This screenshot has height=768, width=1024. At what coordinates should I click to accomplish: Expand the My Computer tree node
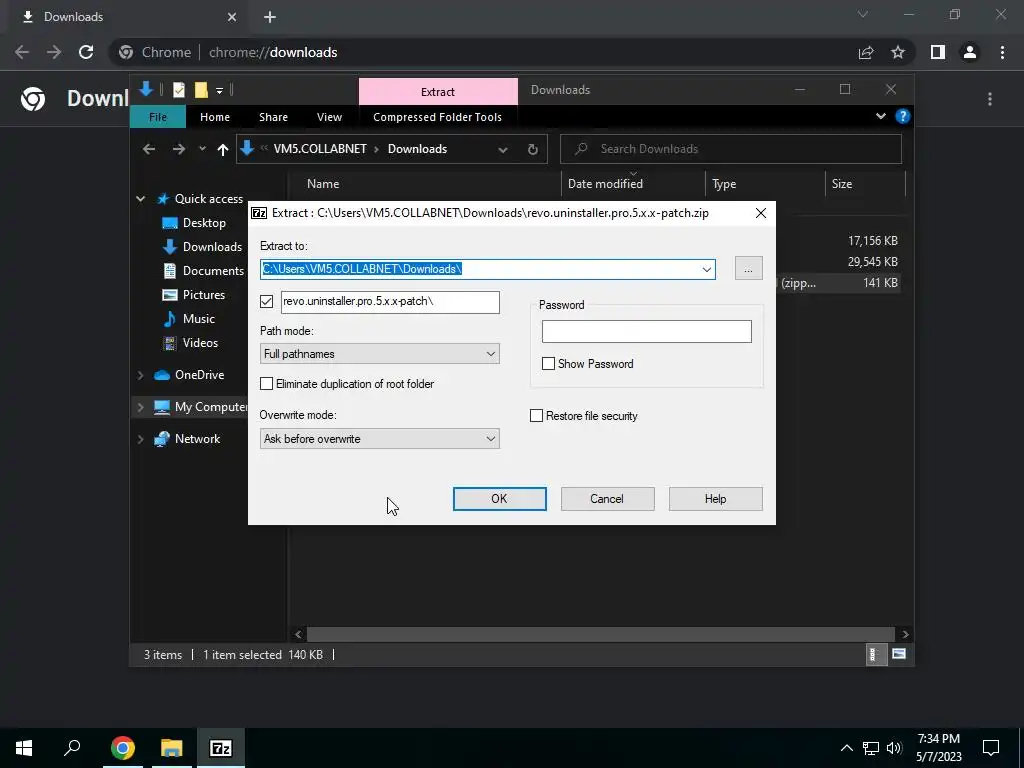tap(140, 407)
